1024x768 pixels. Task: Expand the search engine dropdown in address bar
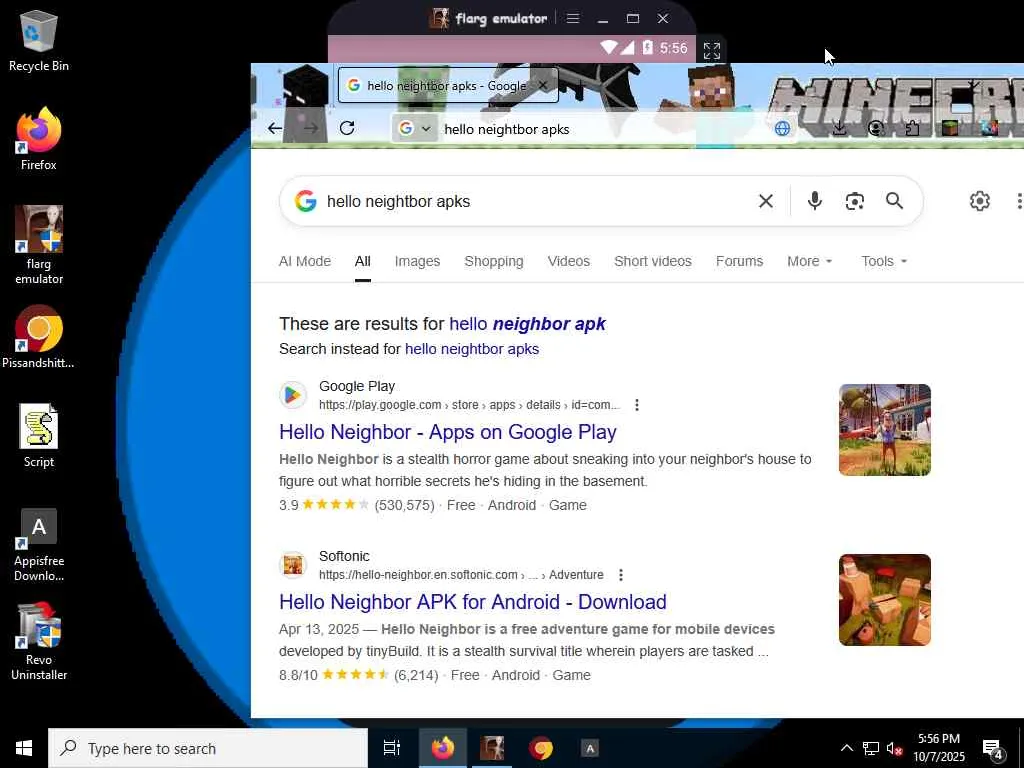coord(426,129)
